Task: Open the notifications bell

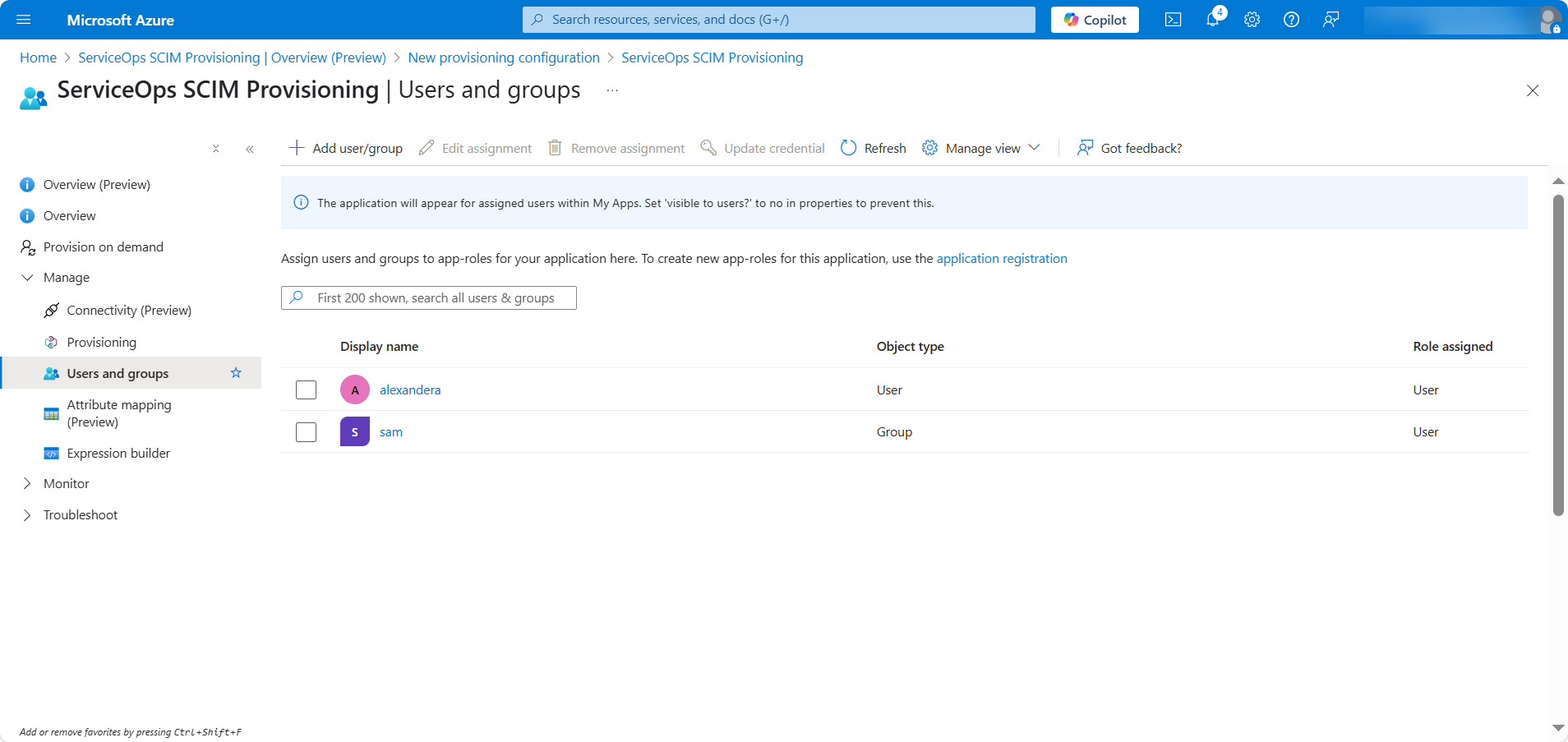Action: pyautogui.click(x=1213, y=20)
